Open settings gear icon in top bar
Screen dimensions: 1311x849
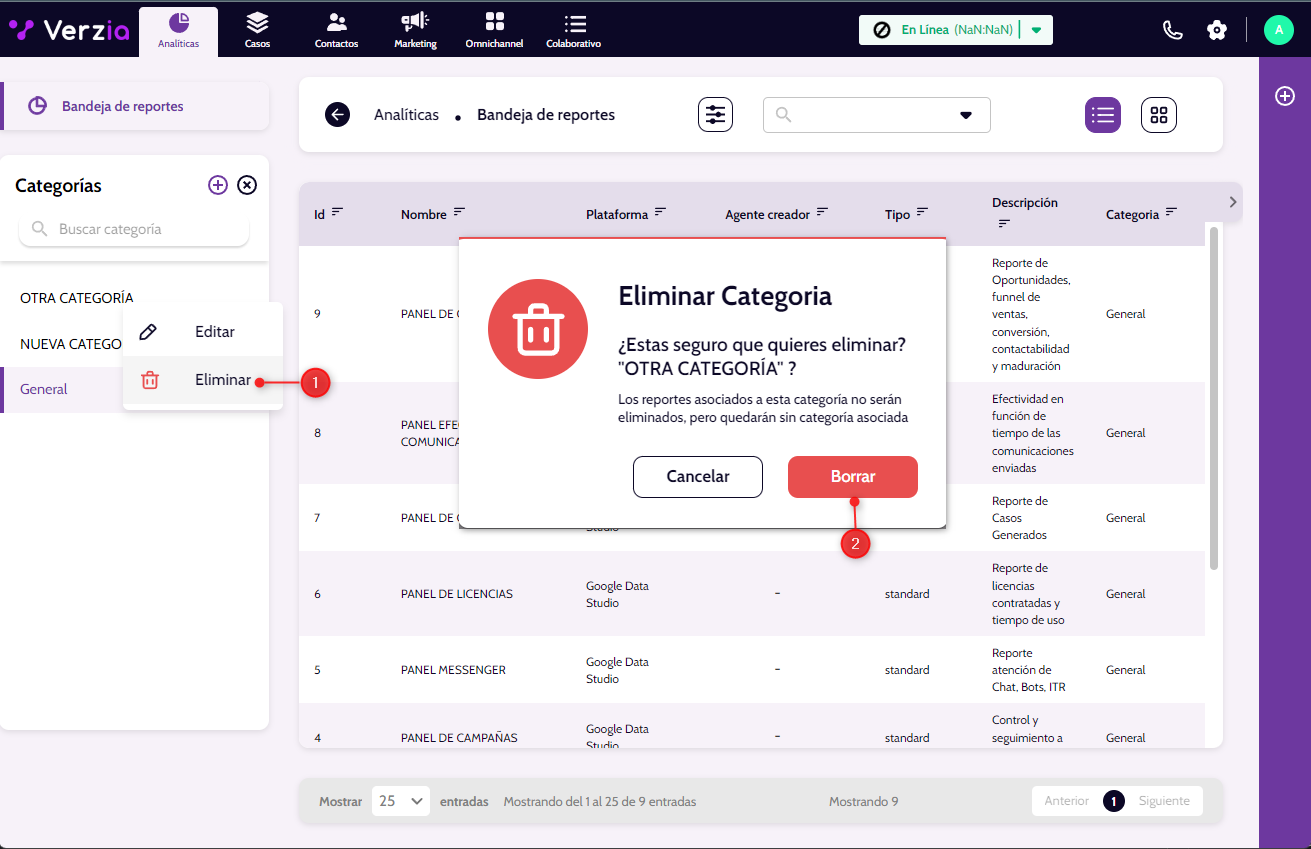[x=1217, y=30]
